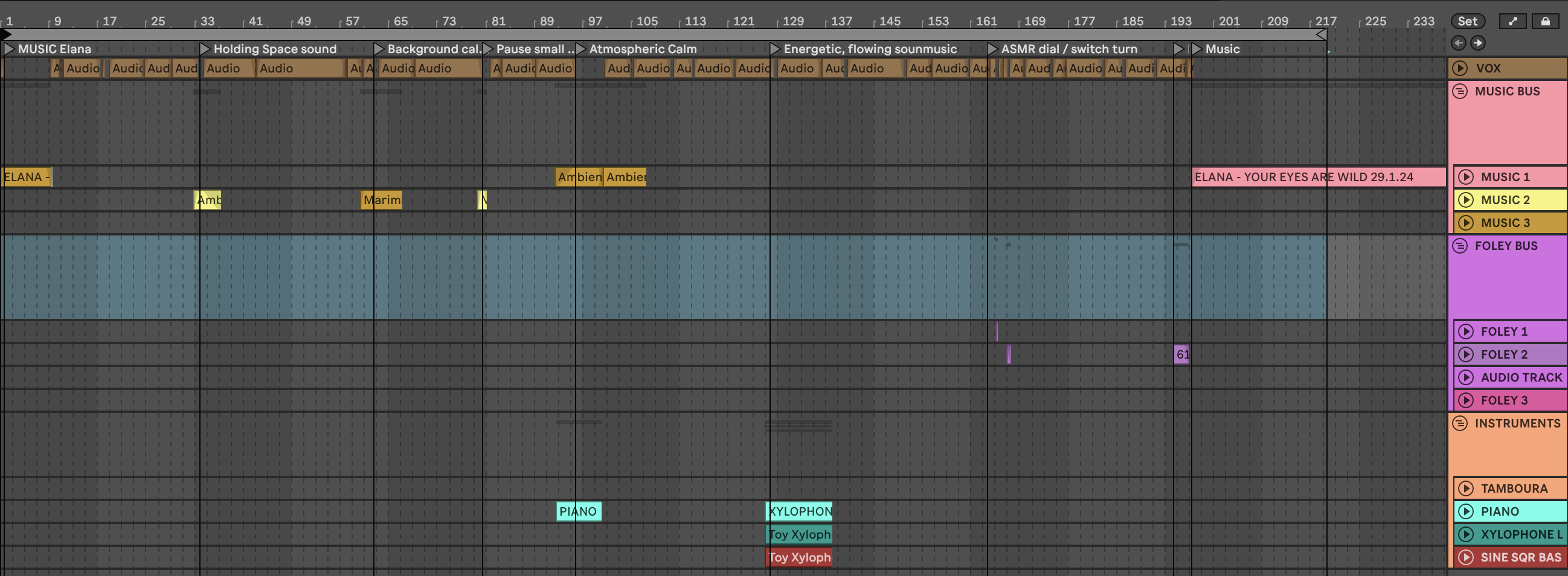The height and width of the screenshot is (576, 1568).
Task: Toggle the Lock Envelopes button
Action: (1545, 21)
